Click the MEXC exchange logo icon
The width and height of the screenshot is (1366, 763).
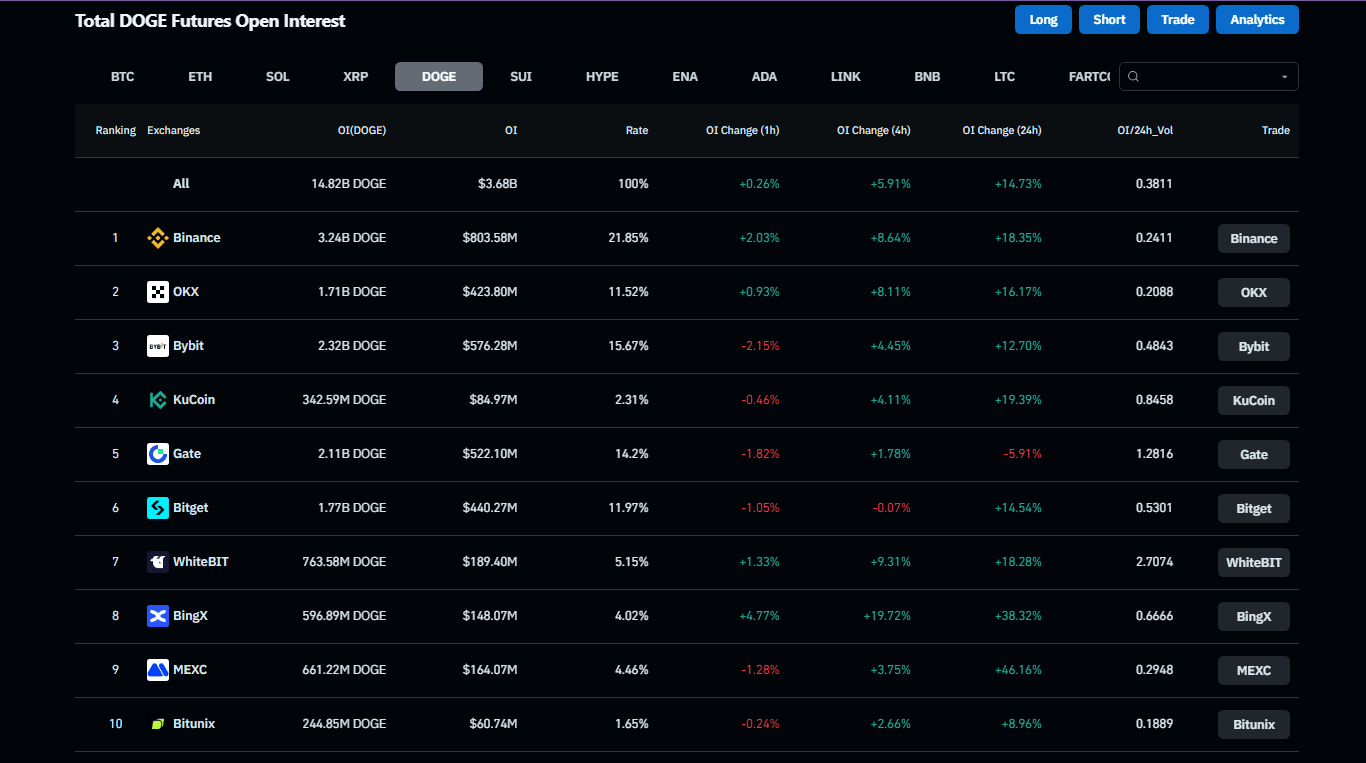(x=158, y=670)
